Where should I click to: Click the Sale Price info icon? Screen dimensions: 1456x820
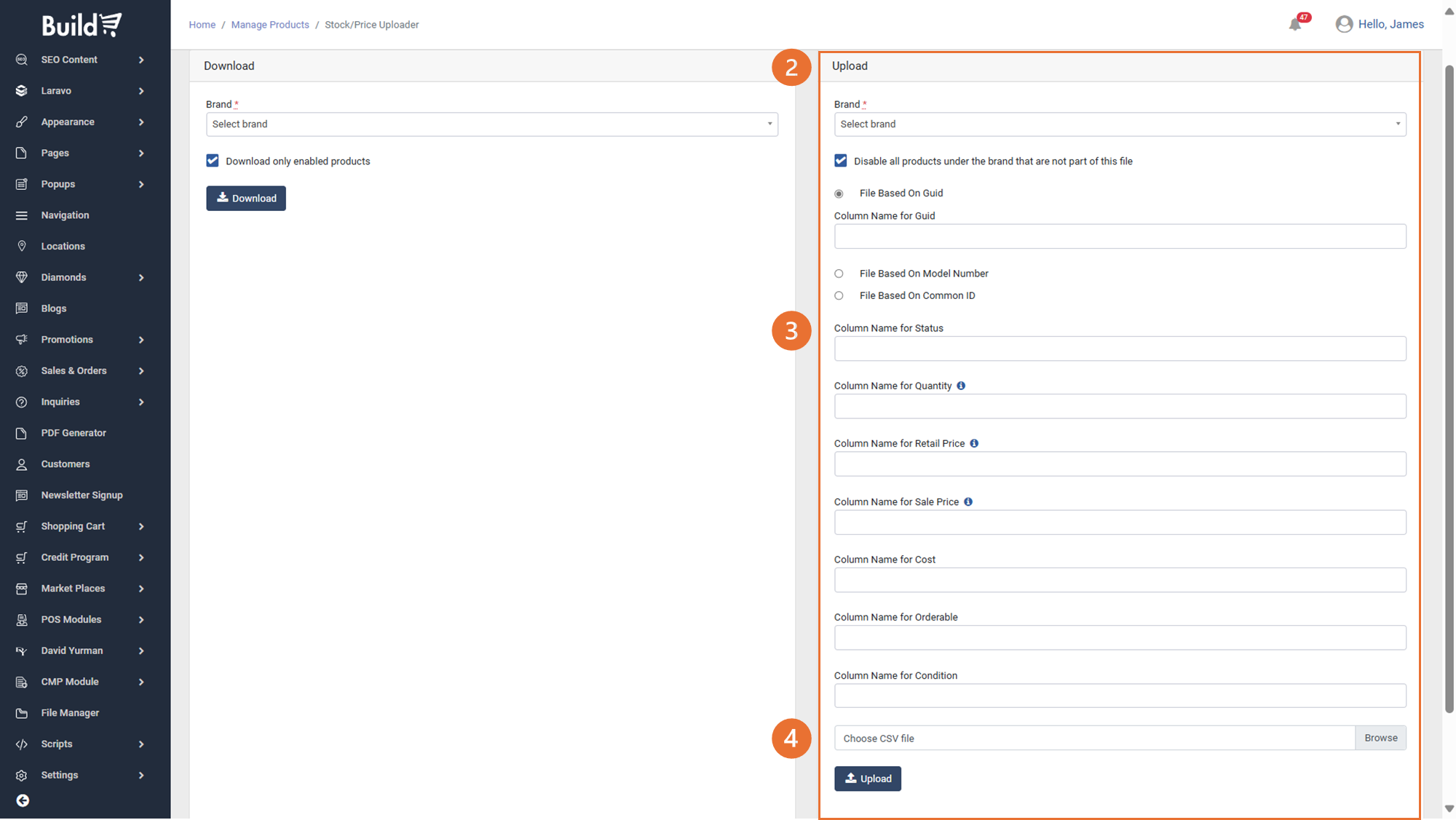(968, 501)
